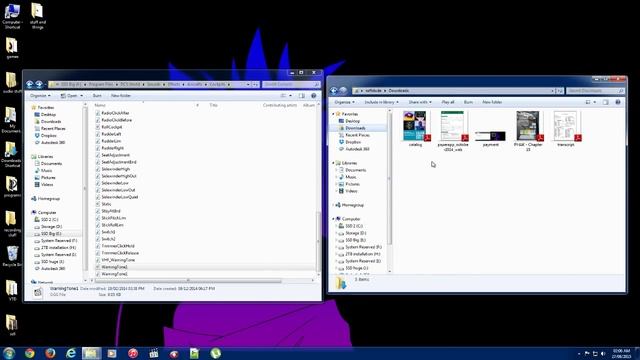Image resolution: width=640 pixels, height=360 pixels.
Task: Select the catalog PDF thumbnail
Action: coord(416,129)
